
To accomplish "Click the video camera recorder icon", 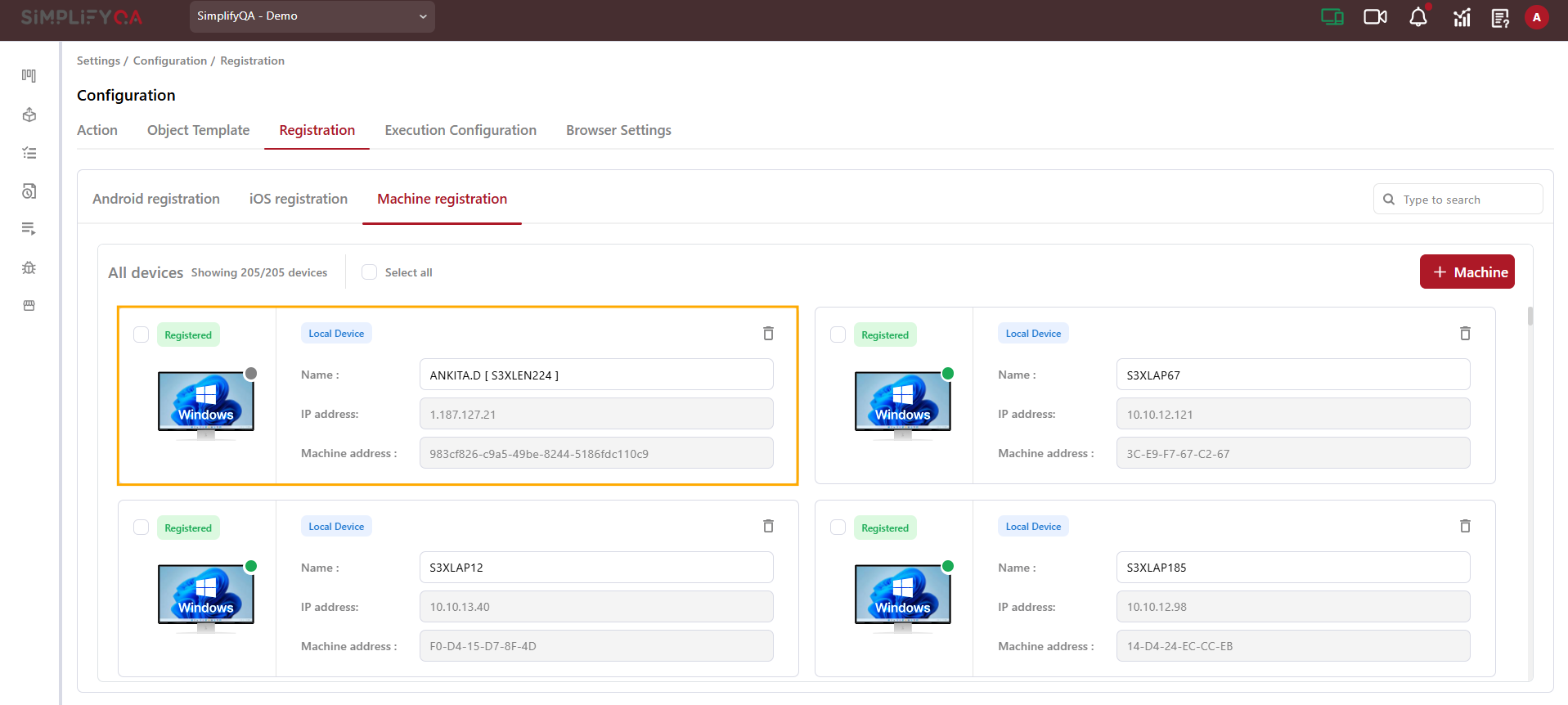I will [1375, 17].
